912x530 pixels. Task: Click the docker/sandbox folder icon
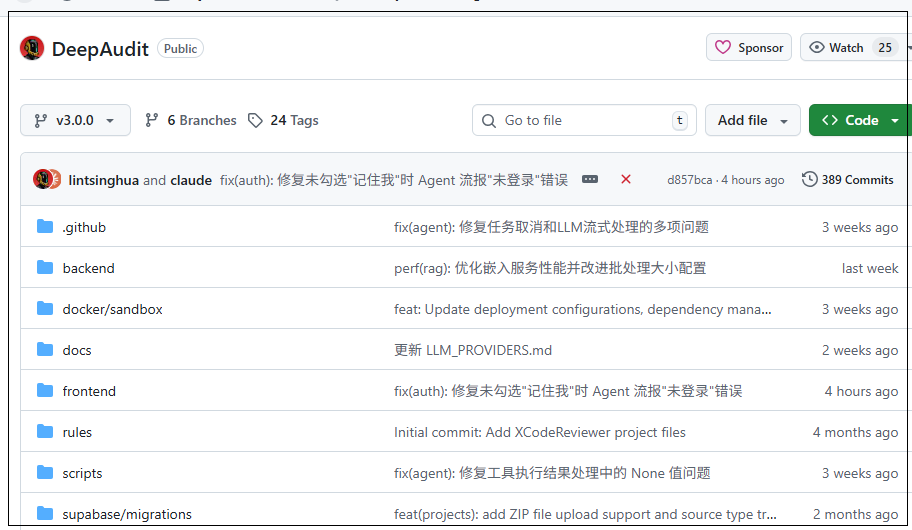pyautogui.click(x=45, y=308)
